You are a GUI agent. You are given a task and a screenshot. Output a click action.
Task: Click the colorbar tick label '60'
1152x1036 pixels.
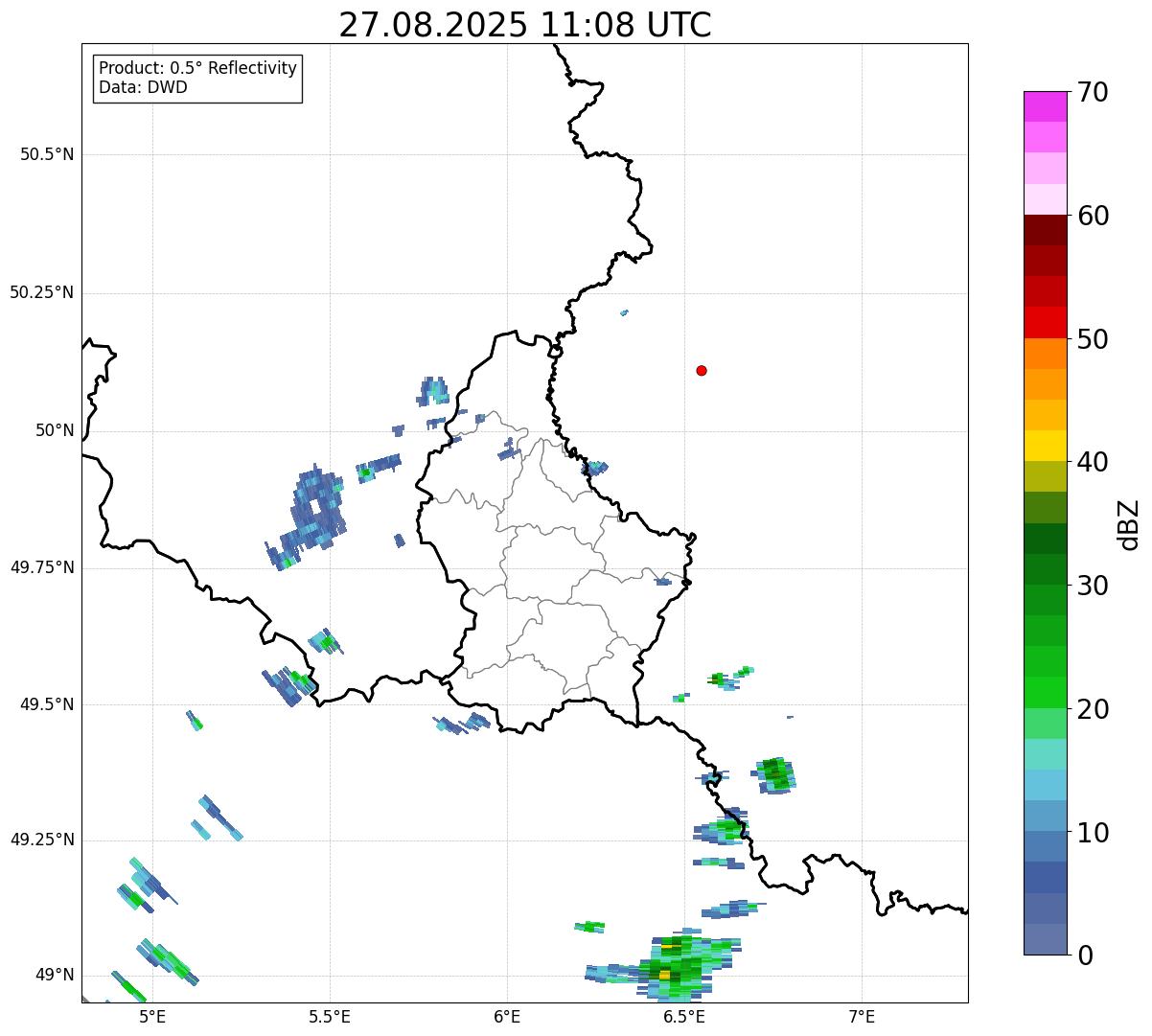click(x=1093, y=216)
